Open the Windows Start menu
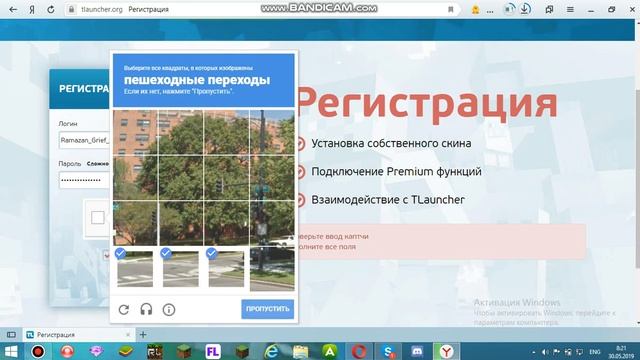 tap(11, 351)
